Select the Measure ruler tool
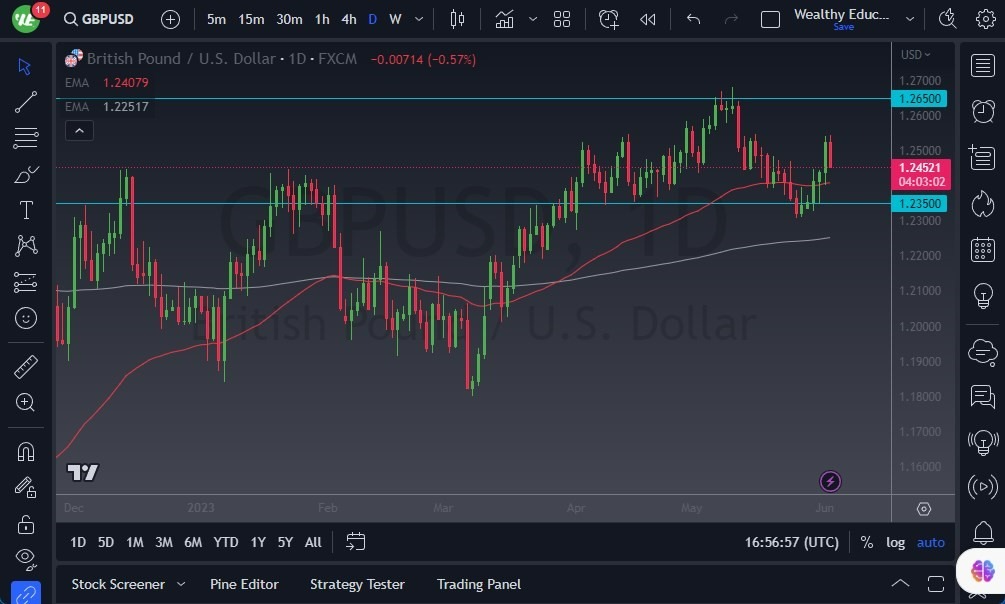The height and width of the screenshot is (604, 1005). tap(25, 366)
